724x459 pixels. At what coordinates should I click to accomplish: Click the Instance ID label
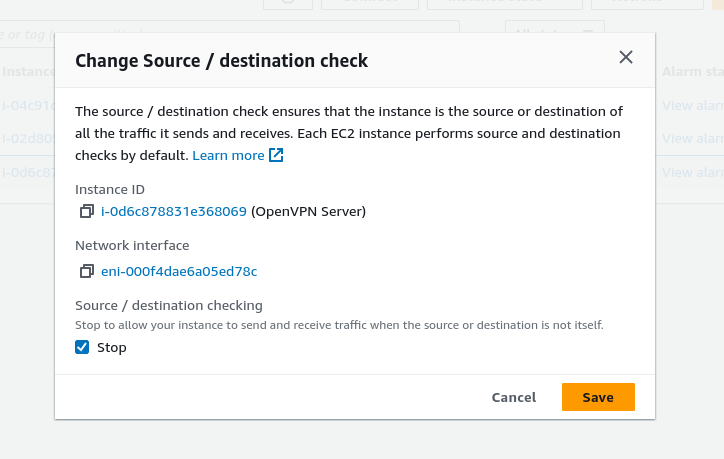click(110, 189)
